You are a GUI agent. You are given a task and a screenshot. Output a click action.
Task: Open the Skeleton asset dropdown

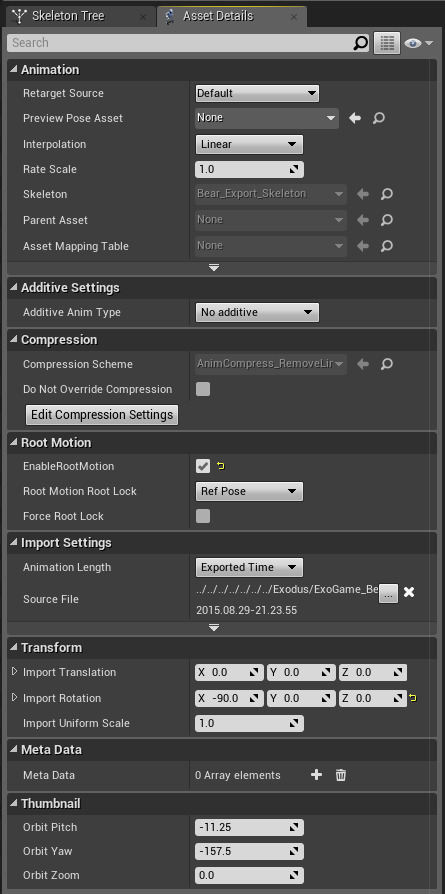tap(270, 194)
